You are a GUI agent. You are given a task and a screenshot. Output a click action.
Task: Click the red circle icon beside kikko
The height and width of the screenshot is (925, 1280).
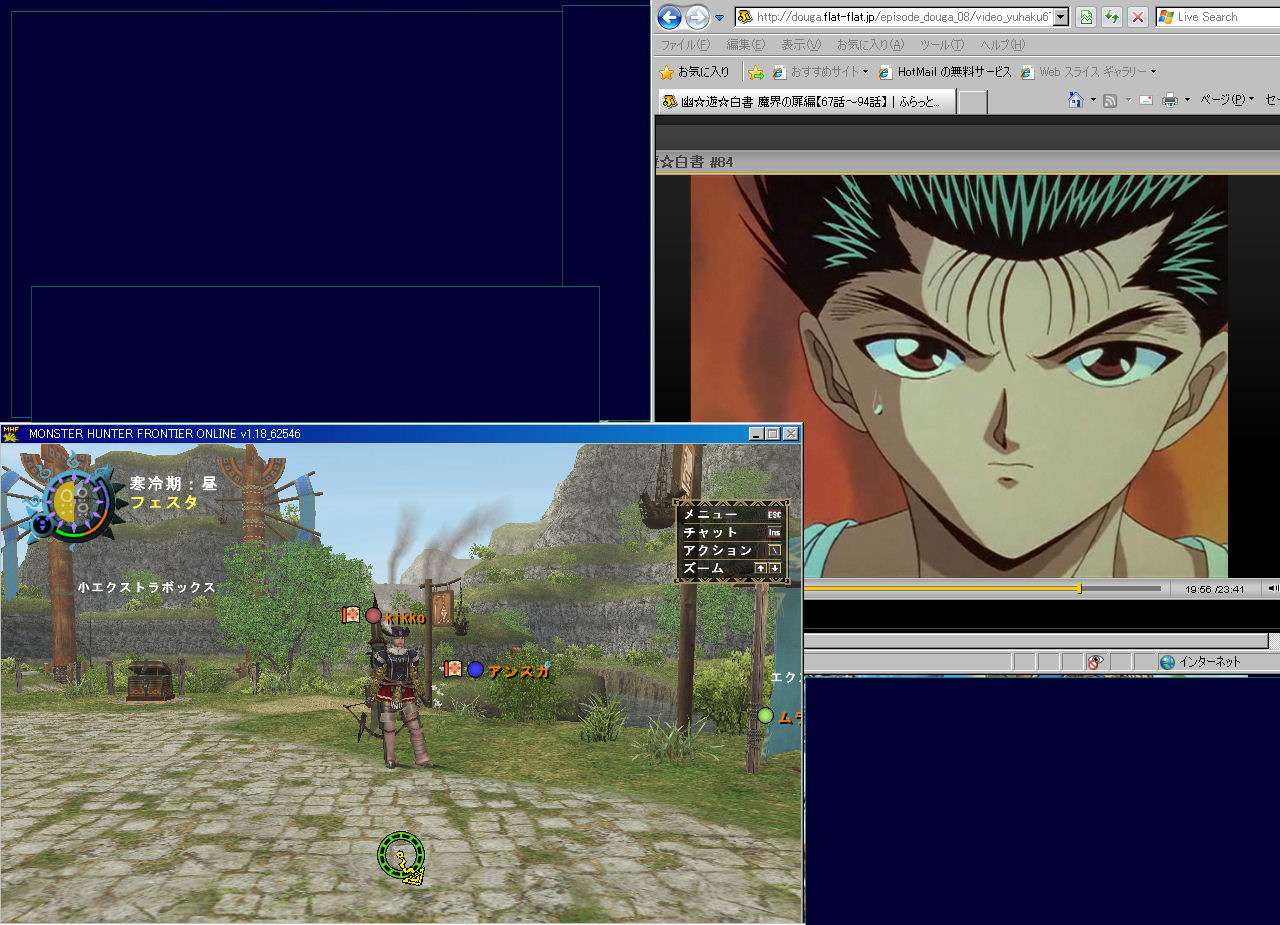(x=373, y=616)
